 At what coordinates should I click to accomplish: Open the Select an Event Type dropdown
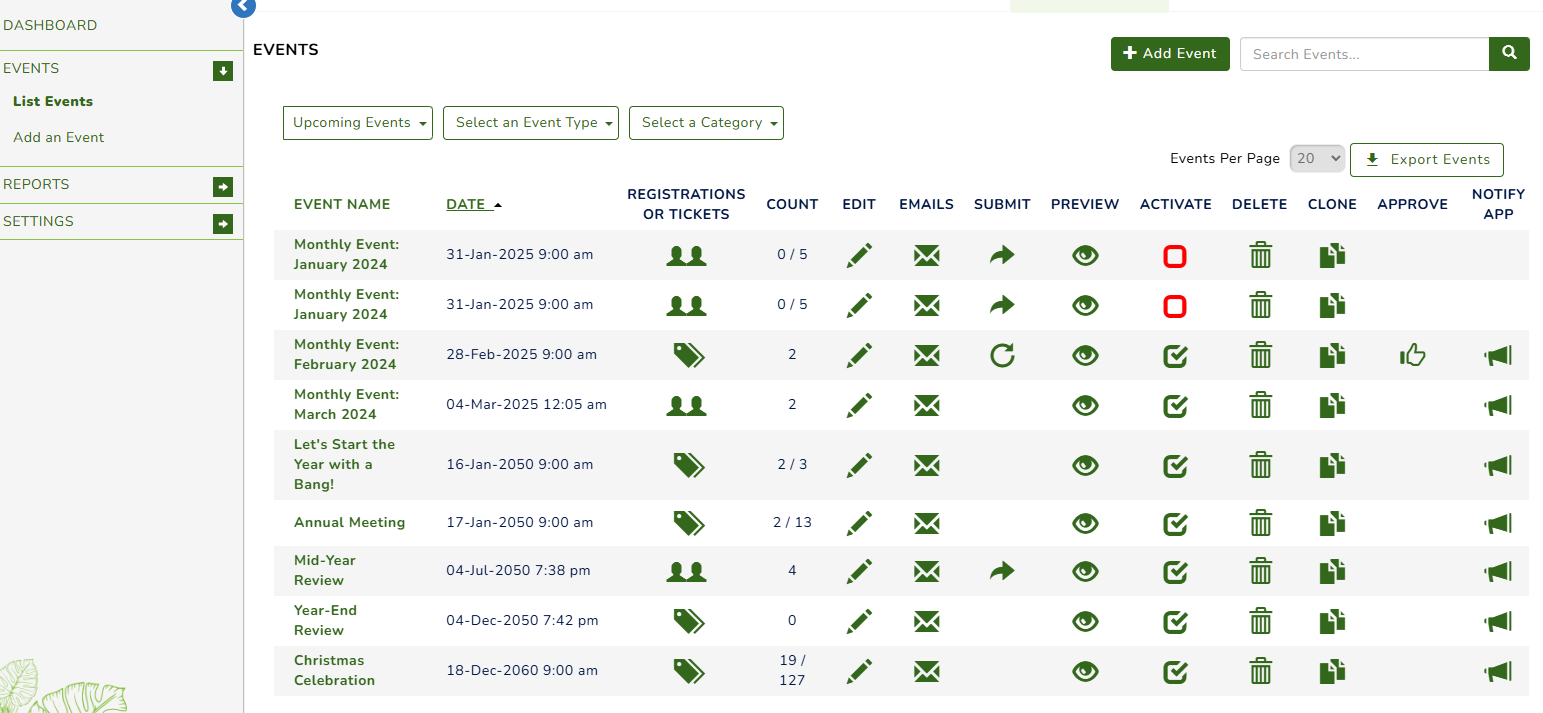(530, 122)
